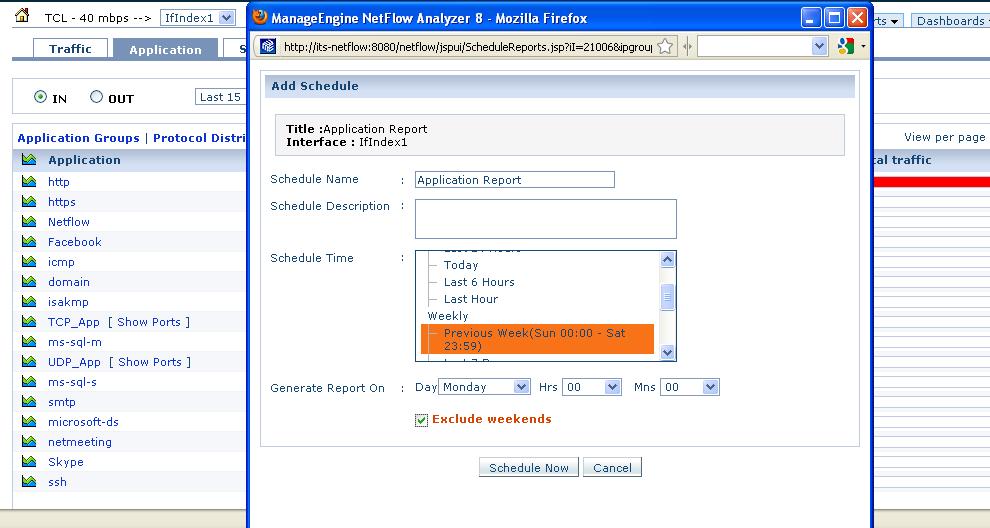The image size is (990, 528).
Task: Click the Schedule Description text box
Action: 545,219
